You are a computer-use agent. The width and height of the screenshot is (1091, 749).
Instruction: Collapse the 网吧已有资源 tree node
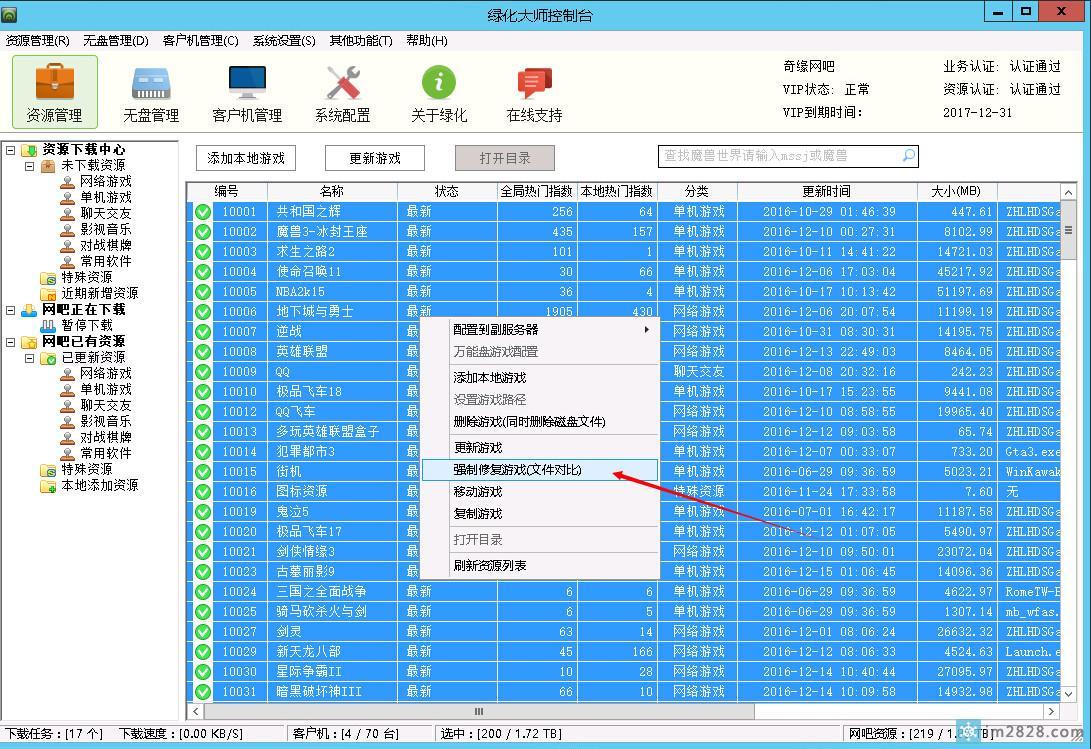pos(11,342)
